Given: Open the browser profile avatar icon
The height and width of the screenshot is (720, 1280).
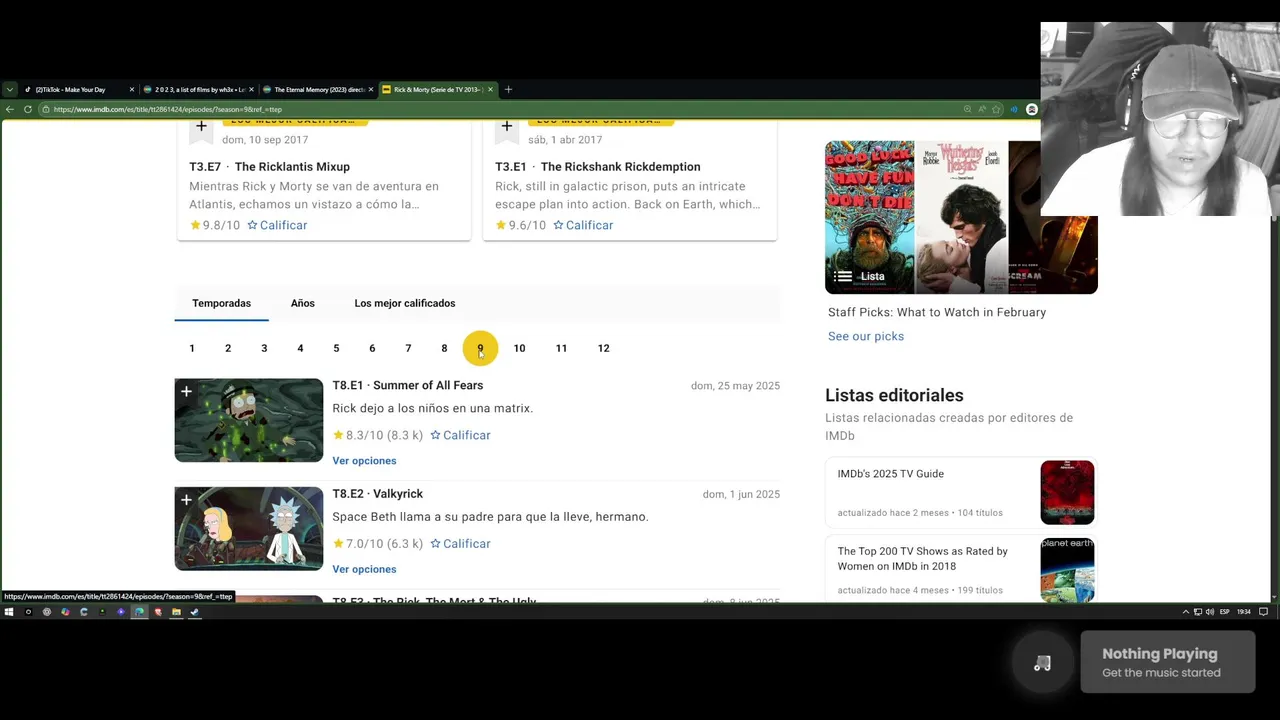Looking at the screenshot, I should 1032,109.
